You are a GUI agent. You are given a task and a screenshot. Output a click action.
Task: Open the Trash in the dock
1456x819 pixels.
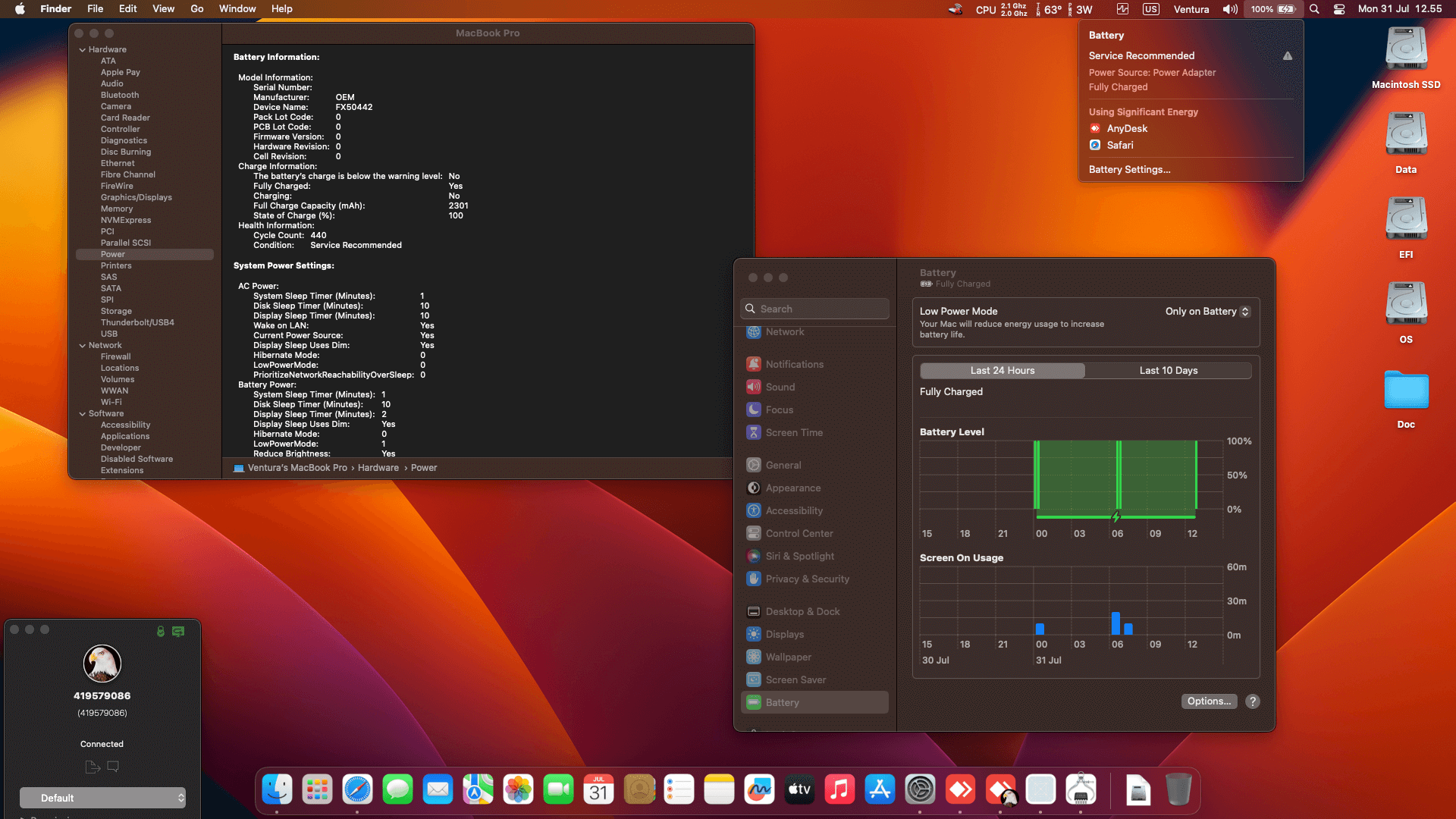point(1178,790)
